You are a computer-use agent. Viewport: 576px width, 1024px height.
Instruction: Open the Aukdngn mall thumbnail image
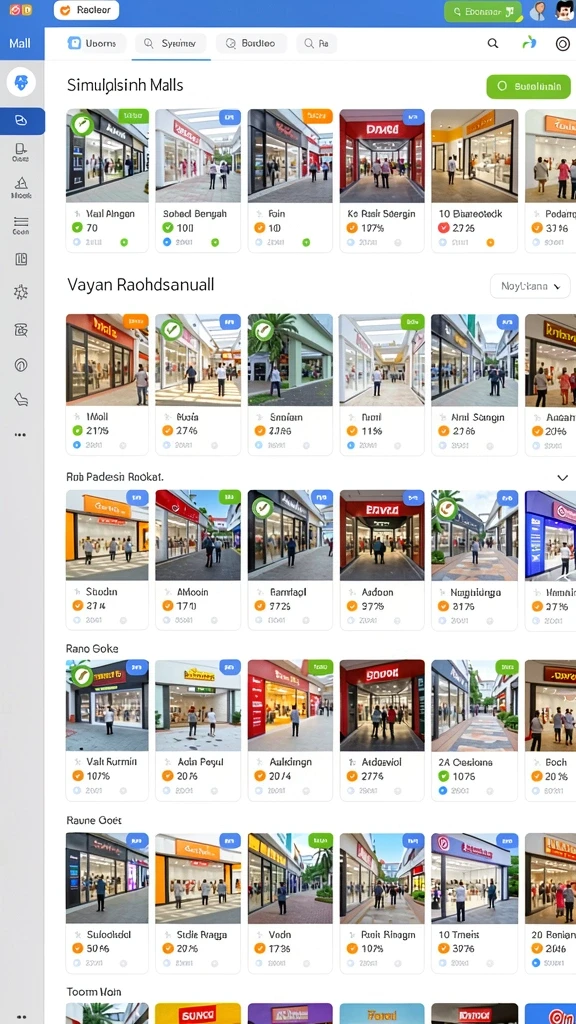coord(290,705)
